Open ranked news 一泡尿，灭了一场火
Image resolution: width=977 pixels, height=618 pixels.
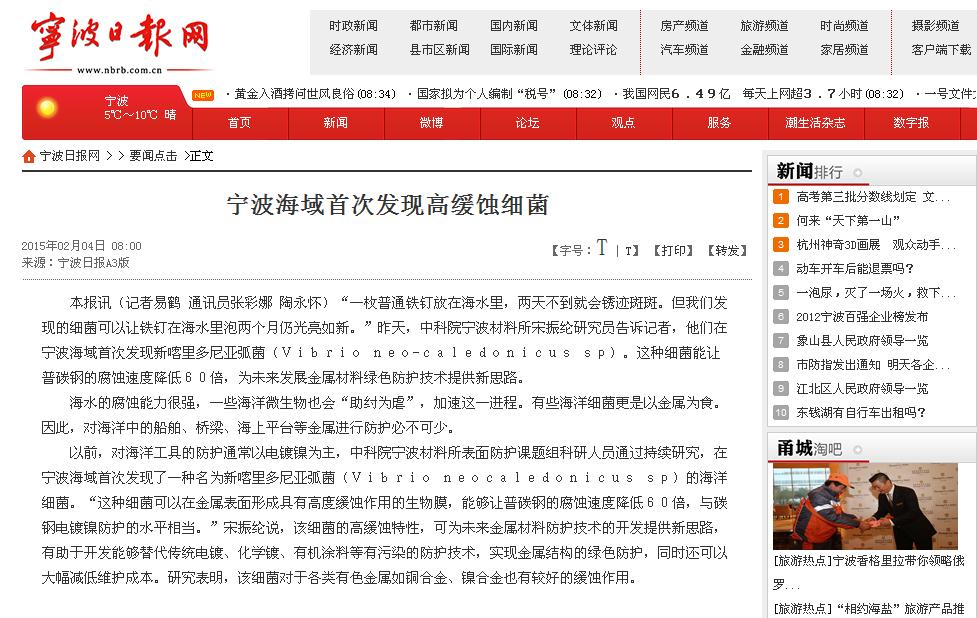tap(875, 293)
